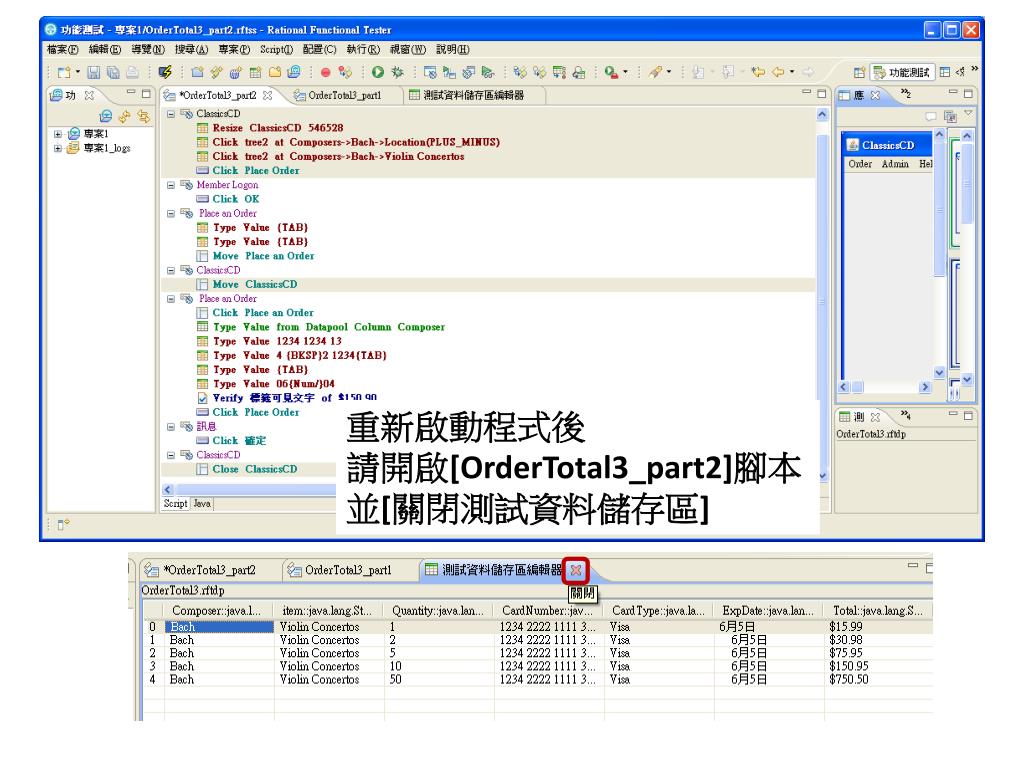
Task: Click the Composer::java.l... column header
Action: pos(219,611)
